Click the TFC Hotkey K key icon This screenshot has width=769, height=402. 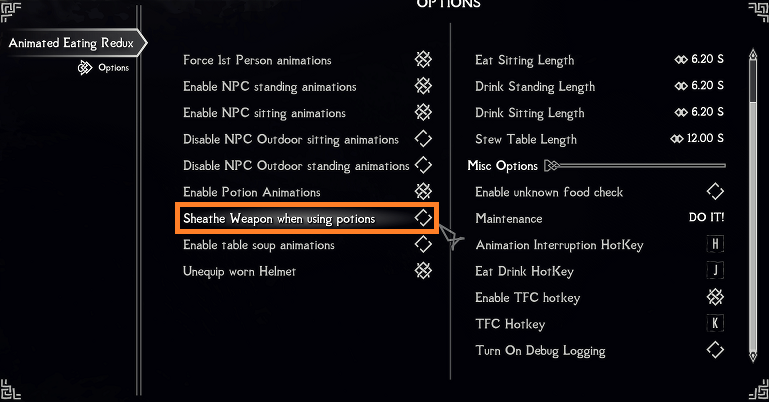tap(715, 323)
